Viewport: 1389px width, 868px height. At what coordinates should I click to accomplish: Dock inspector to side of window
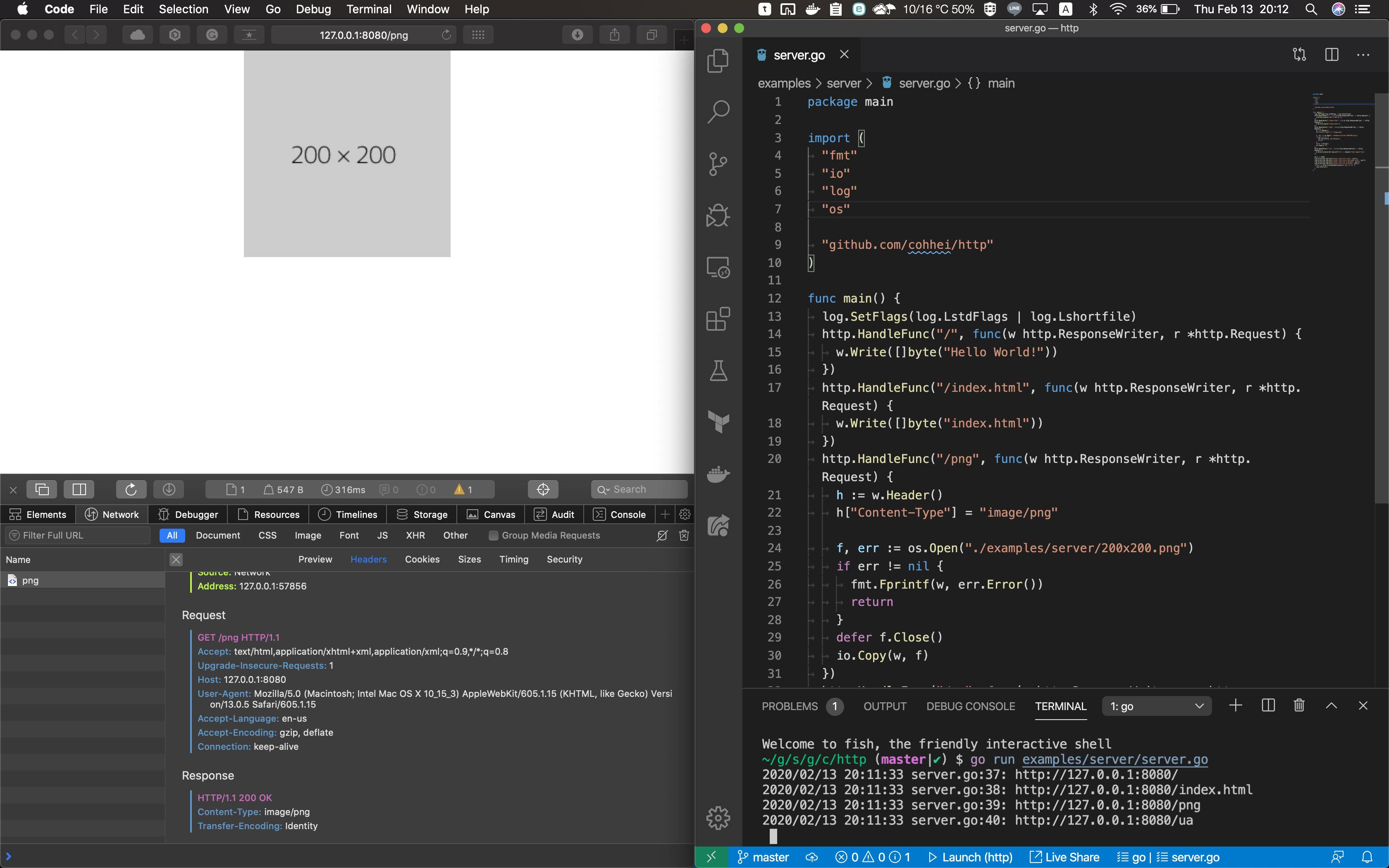79,489
